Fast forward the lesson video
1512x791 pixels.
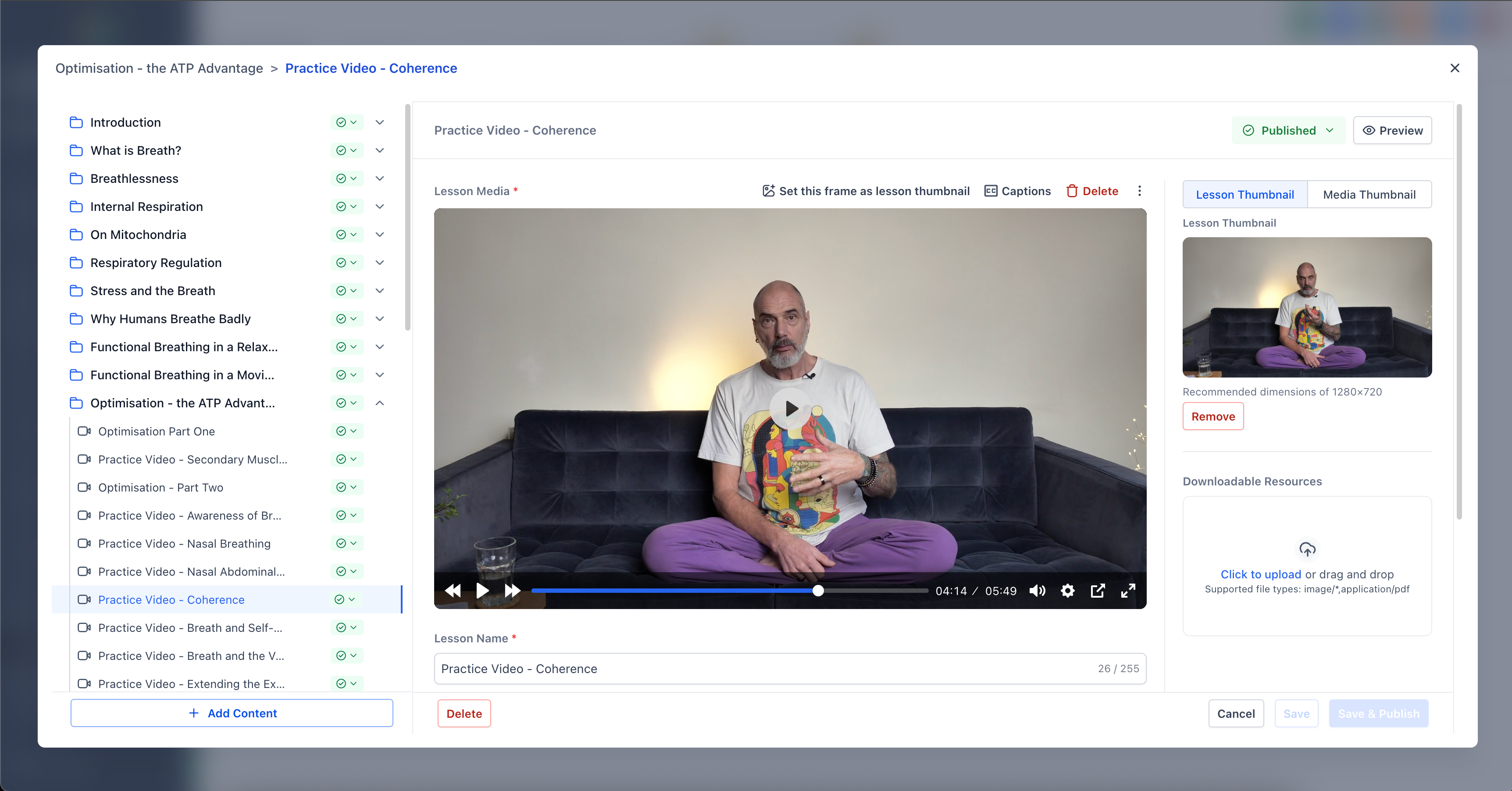coord(512,591)
